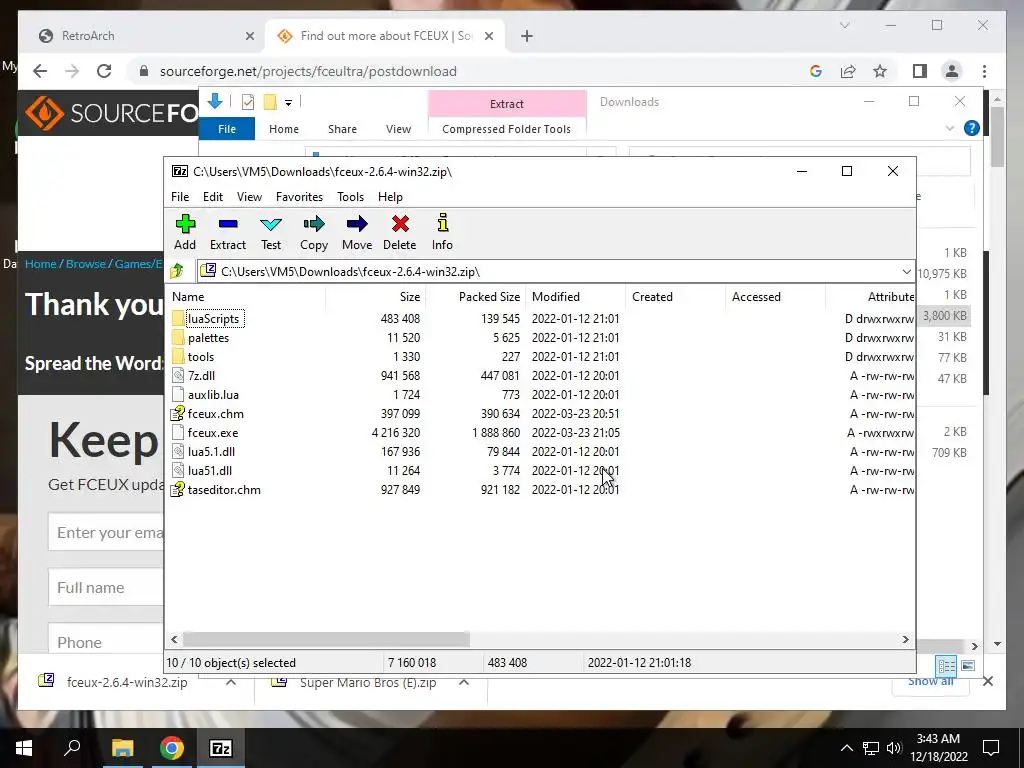
Task: Open Chrome's three-dot menu
Action: click(984, 71)
